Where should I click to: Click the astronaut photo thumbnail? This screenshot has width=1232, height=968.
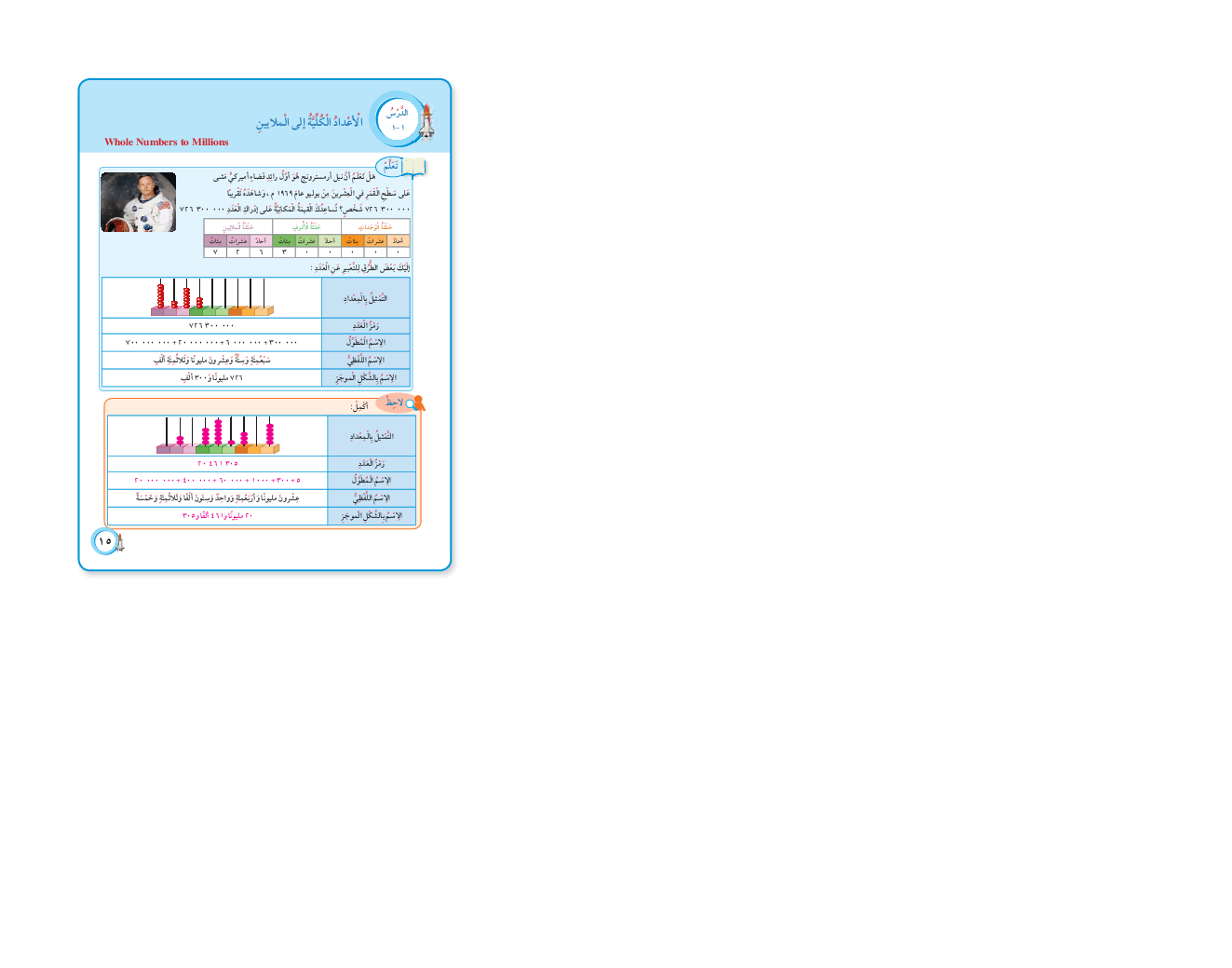point(139,202)
